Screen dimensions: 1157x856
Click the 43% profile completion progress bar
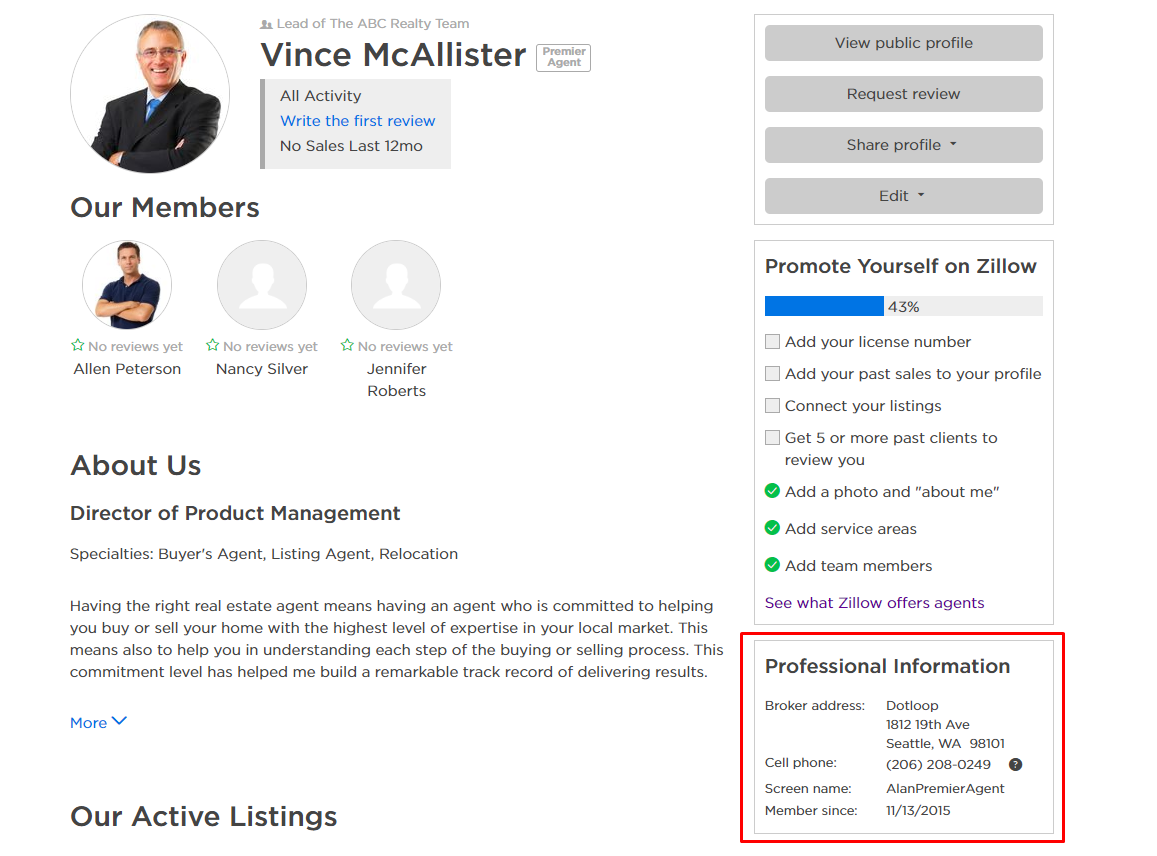(903, 306)
